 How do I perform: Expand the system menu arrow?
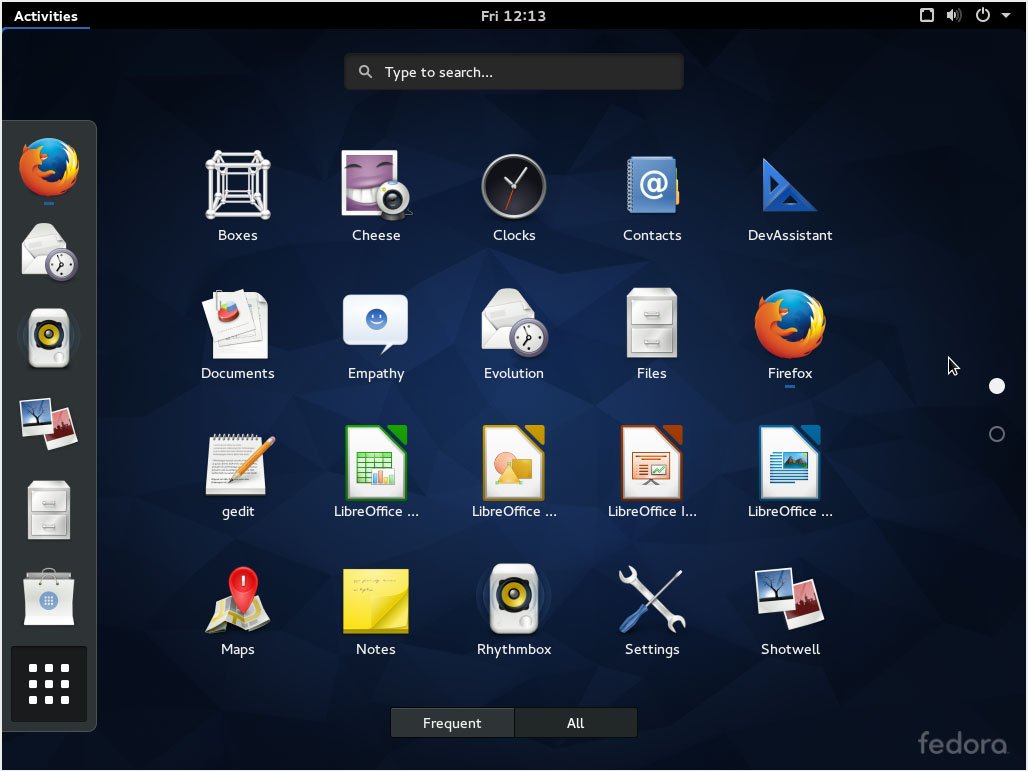1006,15
